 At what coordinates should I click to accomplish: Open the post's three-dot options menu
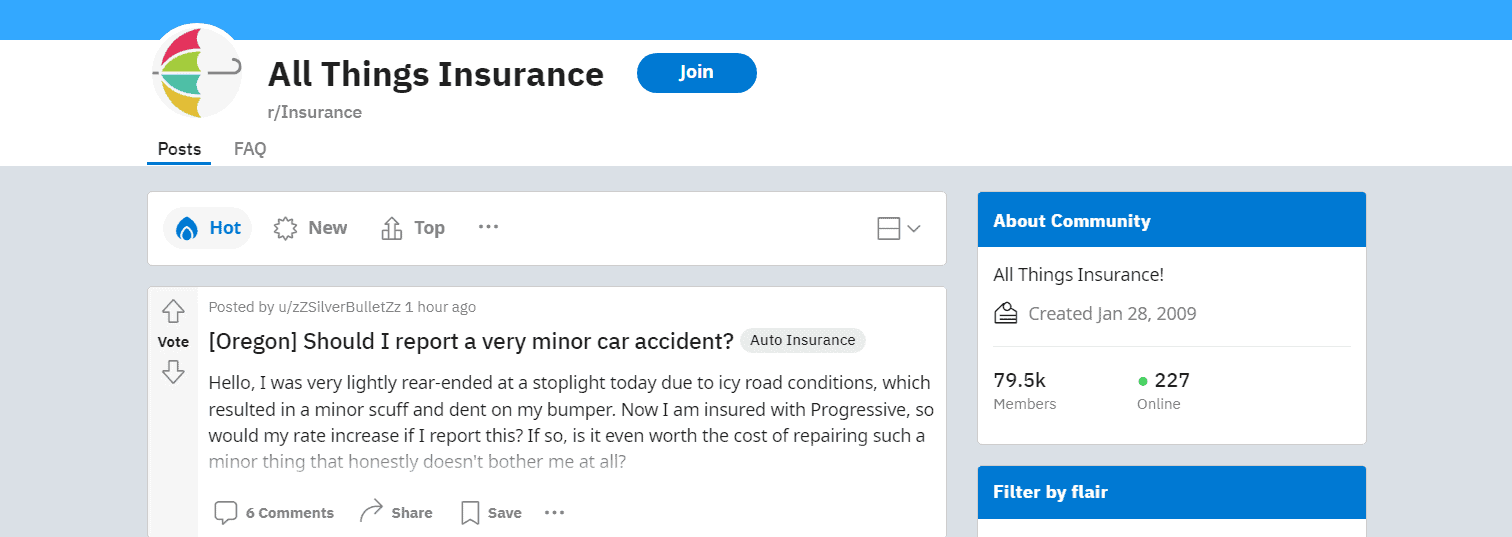[555, 513]
